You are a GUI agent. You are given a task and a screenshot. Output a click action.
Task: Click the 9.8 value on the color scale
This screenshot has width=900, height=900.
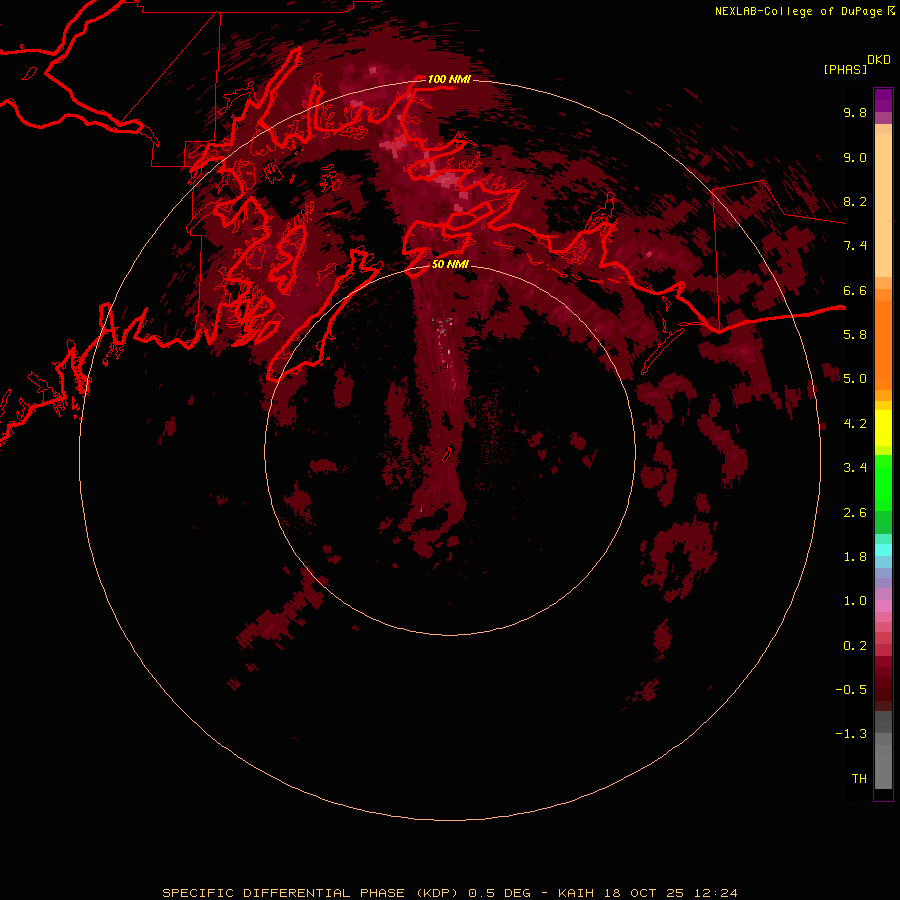(x=855, y=112)
